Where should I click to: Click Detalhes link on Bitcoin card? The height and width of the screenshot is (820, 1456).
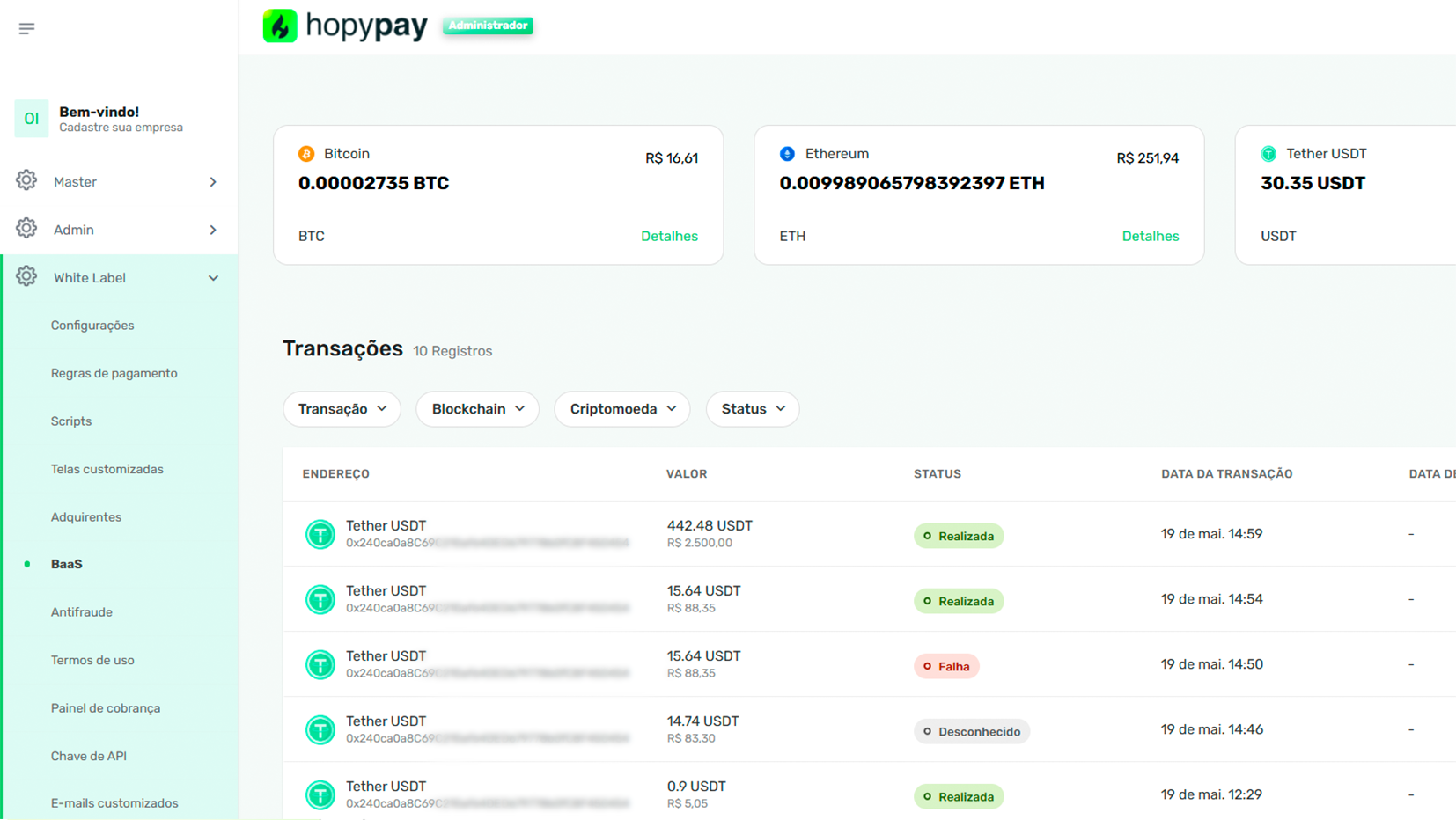point(669,236)
